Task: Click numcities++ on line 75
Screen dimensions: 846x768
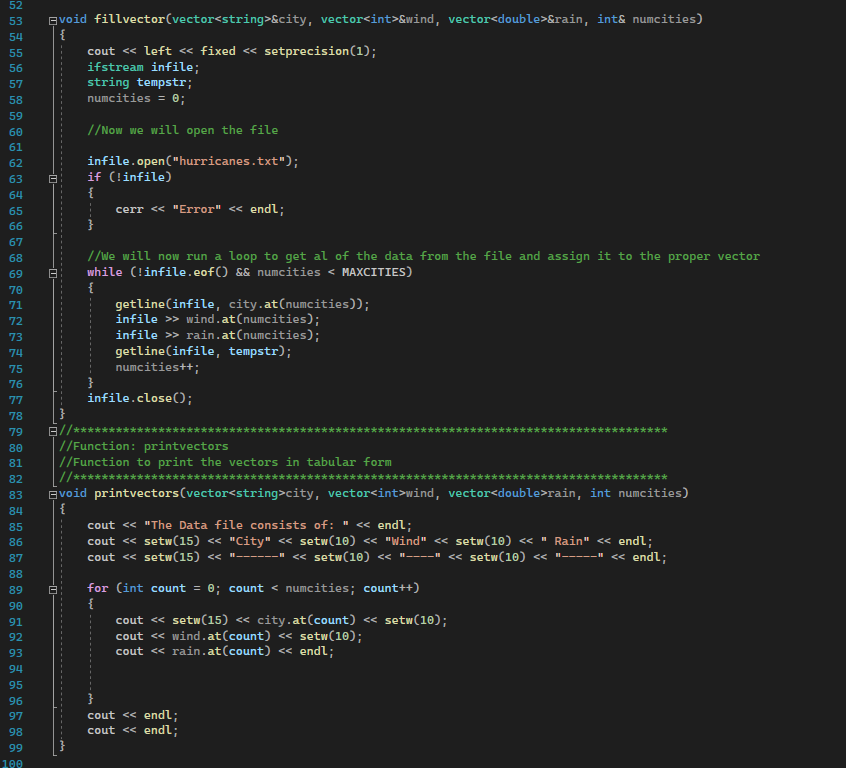Action: click(154, 367)
